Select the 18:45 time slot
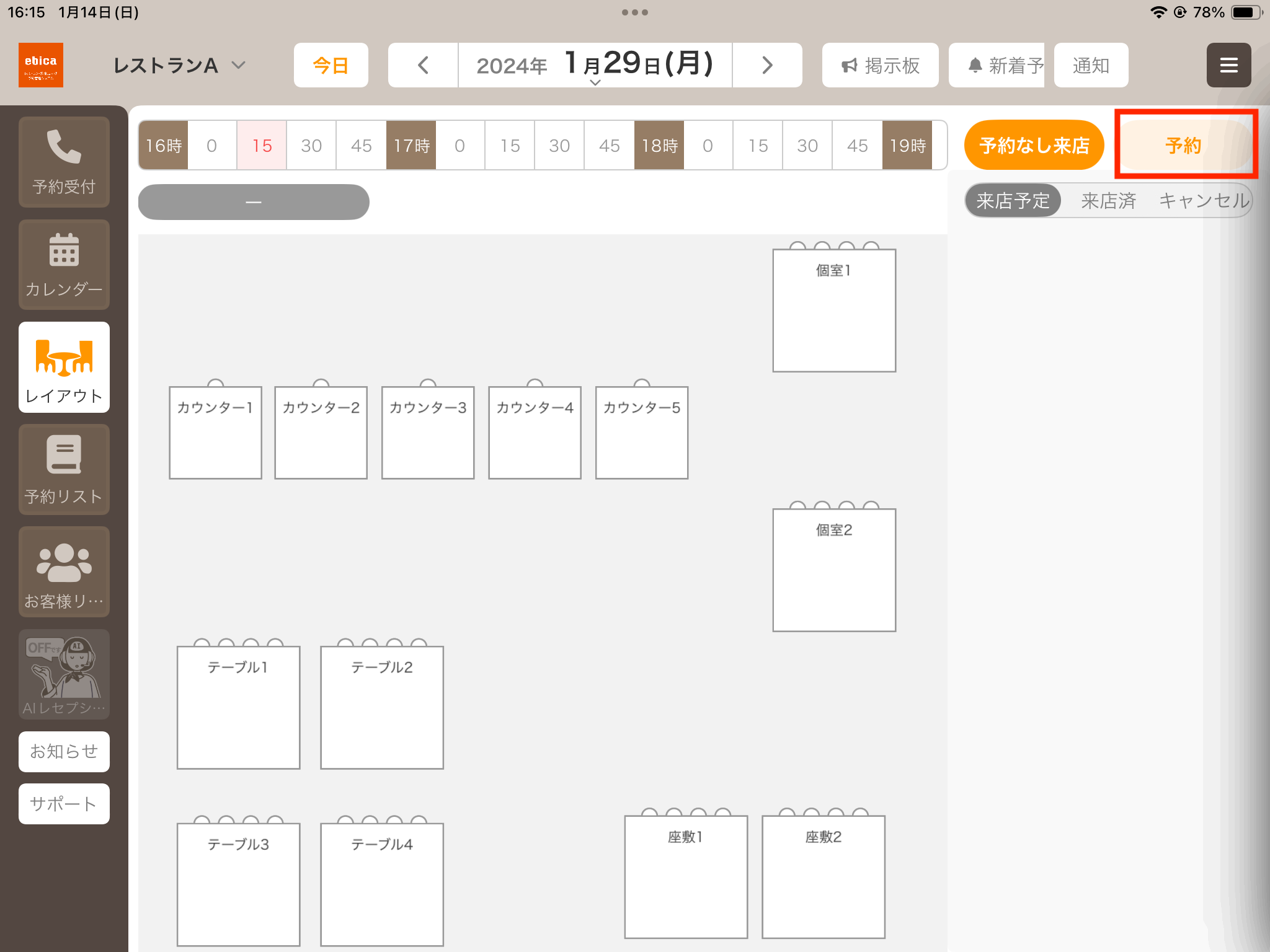Image resolution: width=1270 pixels, height=952 pixels. point(858,146)
